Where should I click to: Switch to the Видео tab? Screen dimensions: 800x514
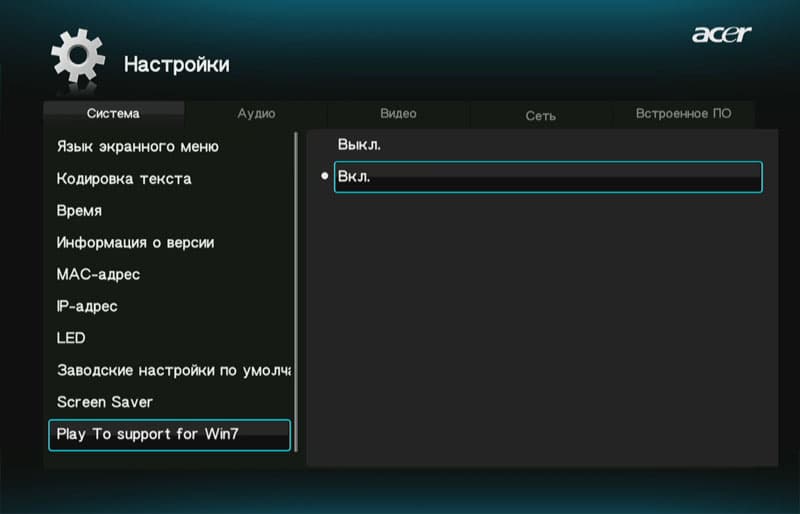398,114
